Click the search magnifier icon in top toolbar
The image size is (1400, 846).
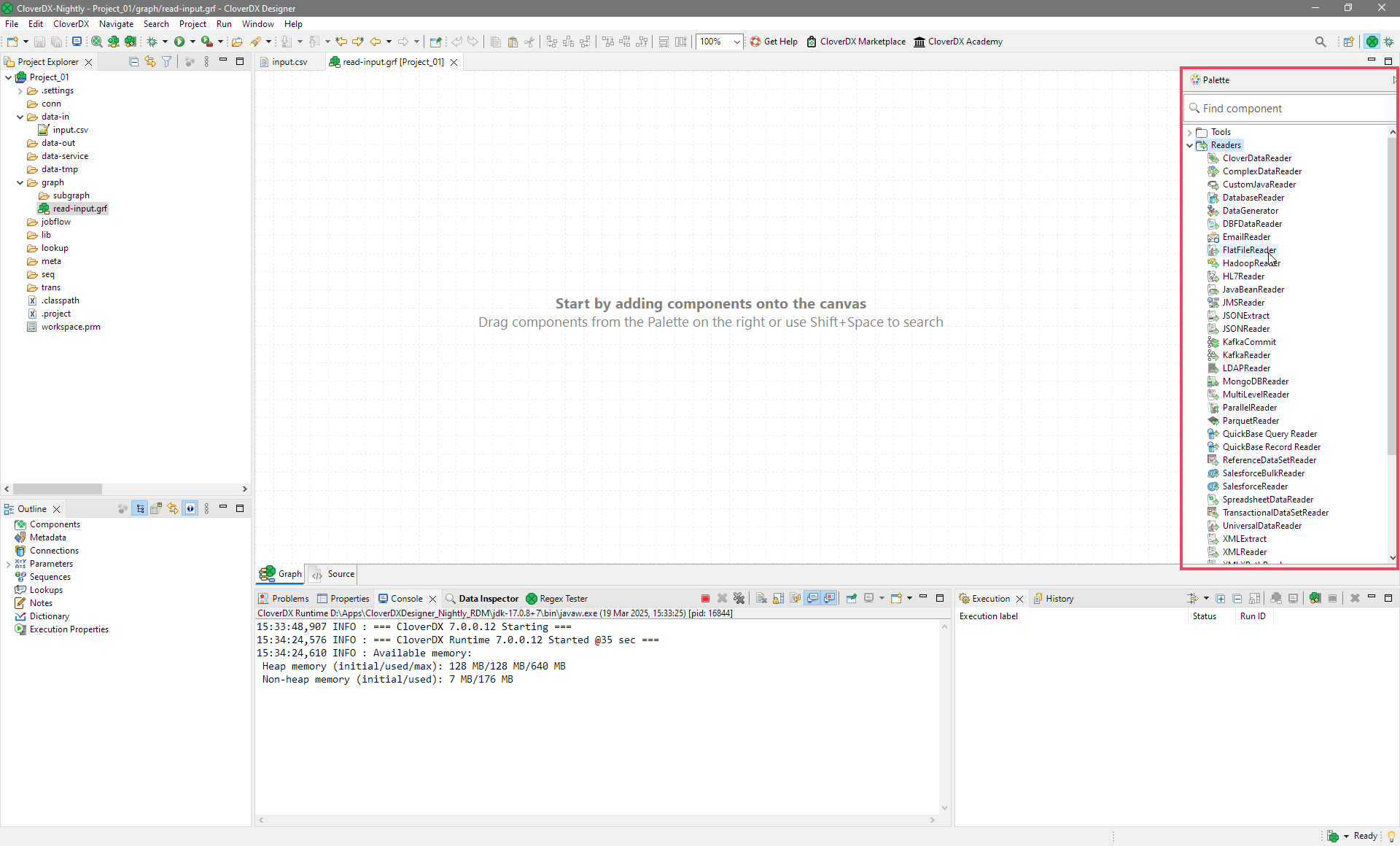point(1321,42)
